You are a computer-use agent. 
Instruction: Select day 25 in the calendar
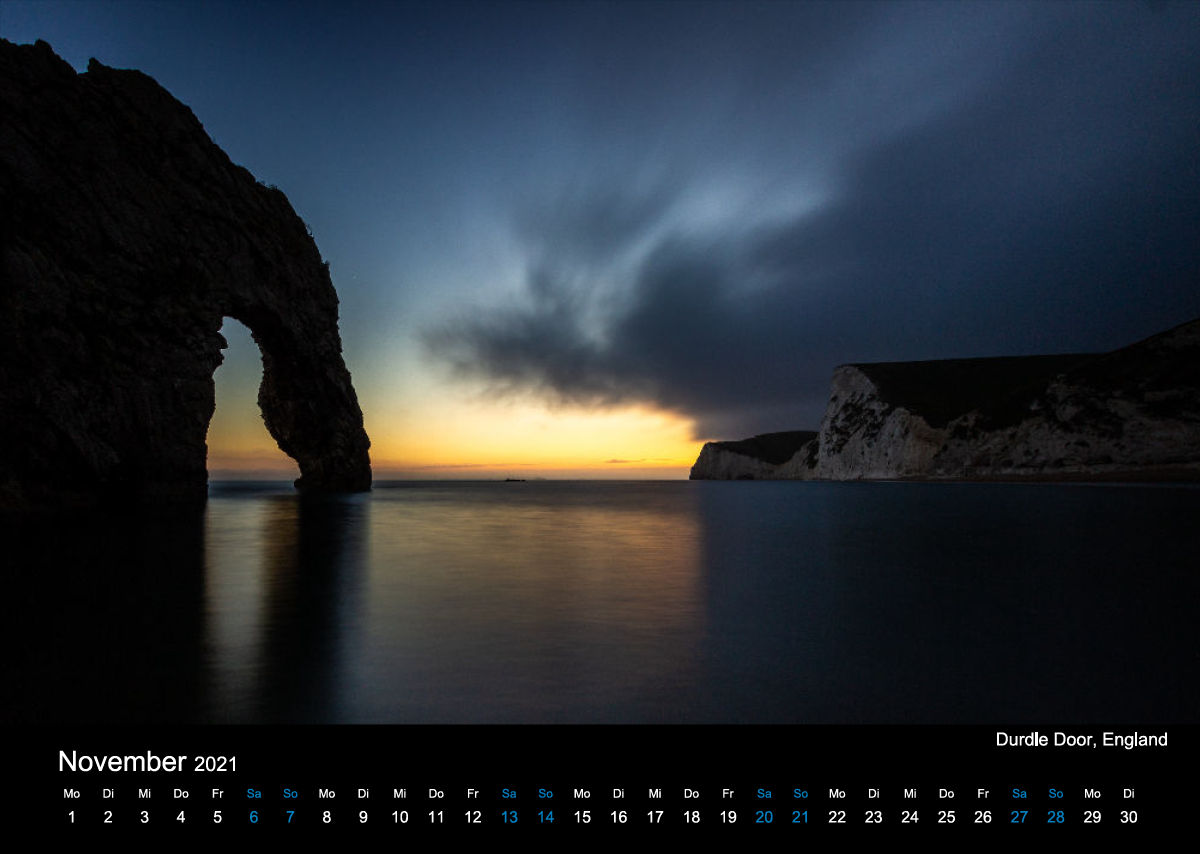[946, 817]
